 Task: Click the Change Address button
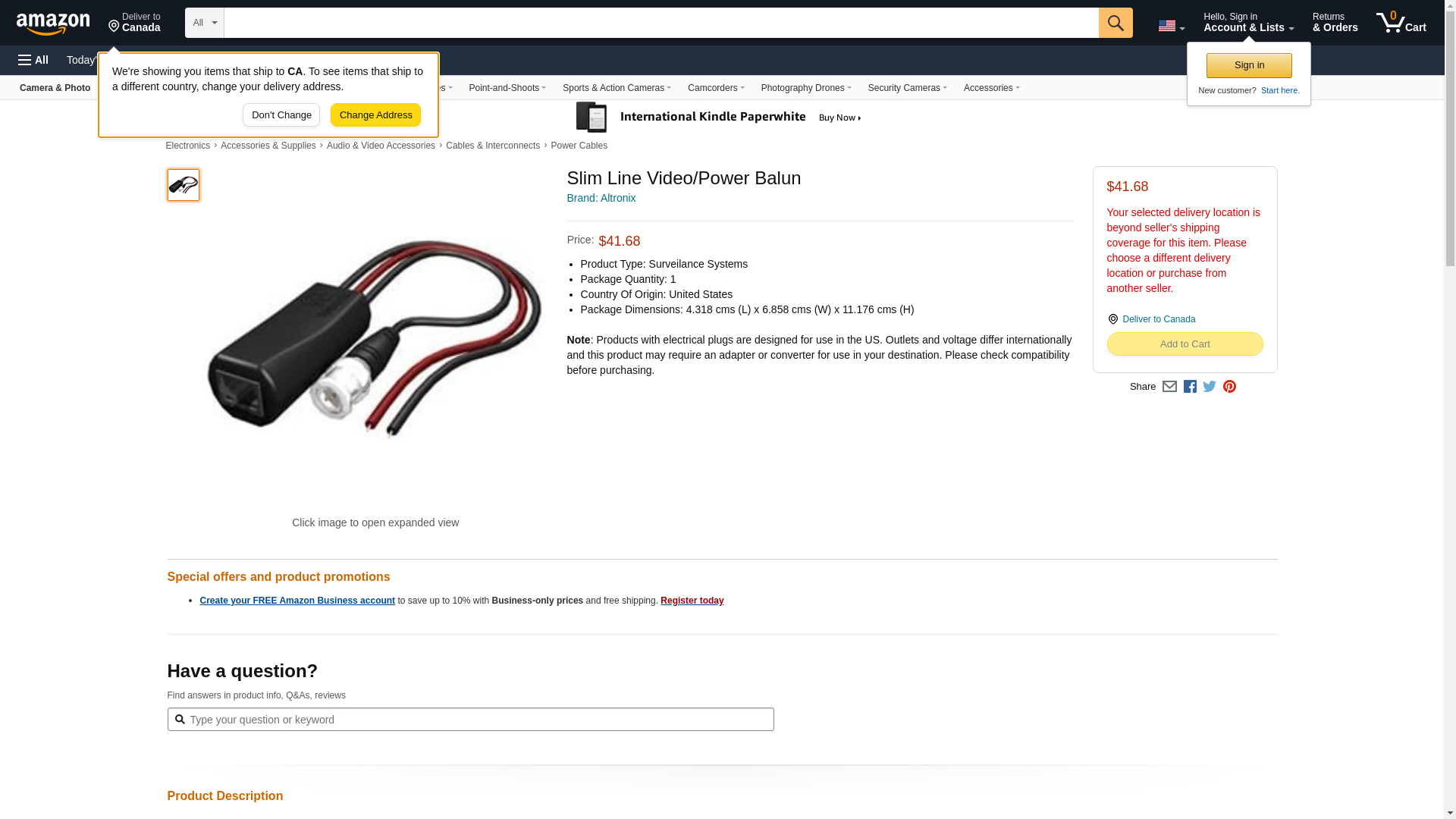pos(375,115)
